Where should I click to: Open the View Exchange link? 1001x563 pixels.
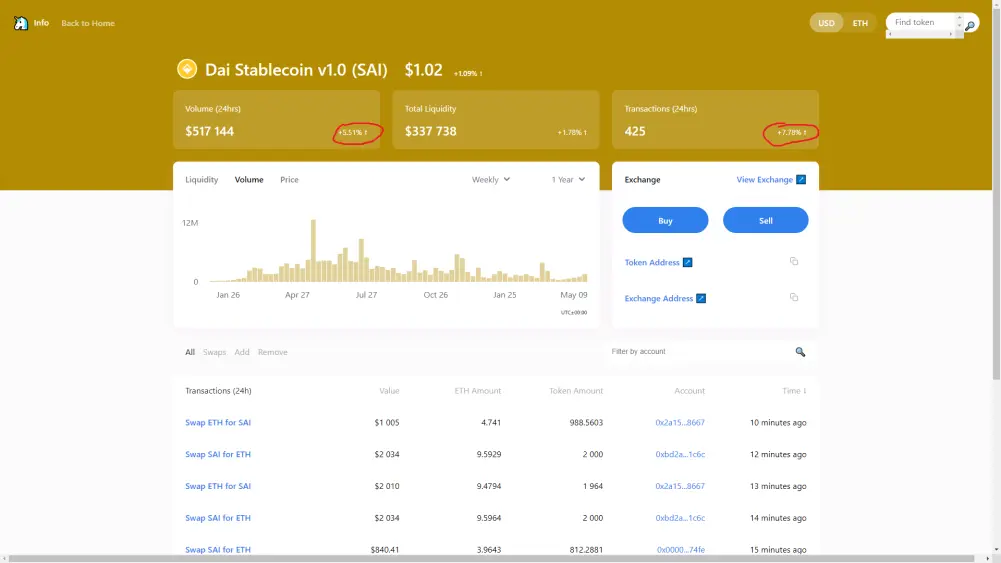[764, 179]
